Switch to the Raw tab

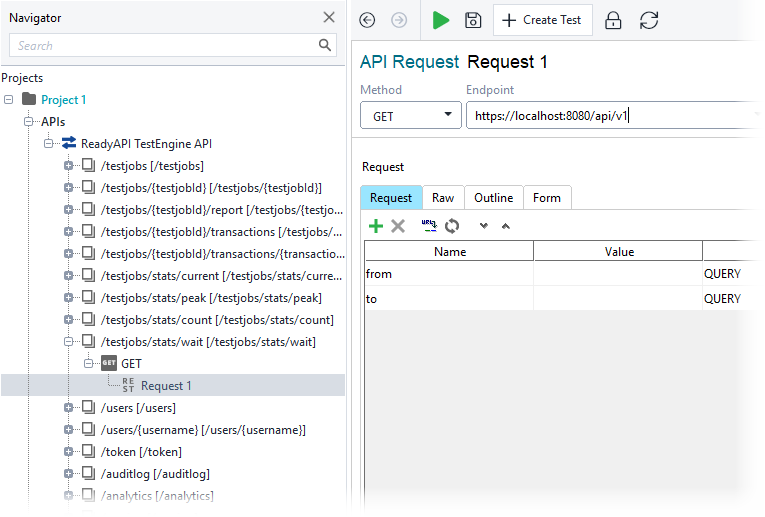[x=443, y=198]
